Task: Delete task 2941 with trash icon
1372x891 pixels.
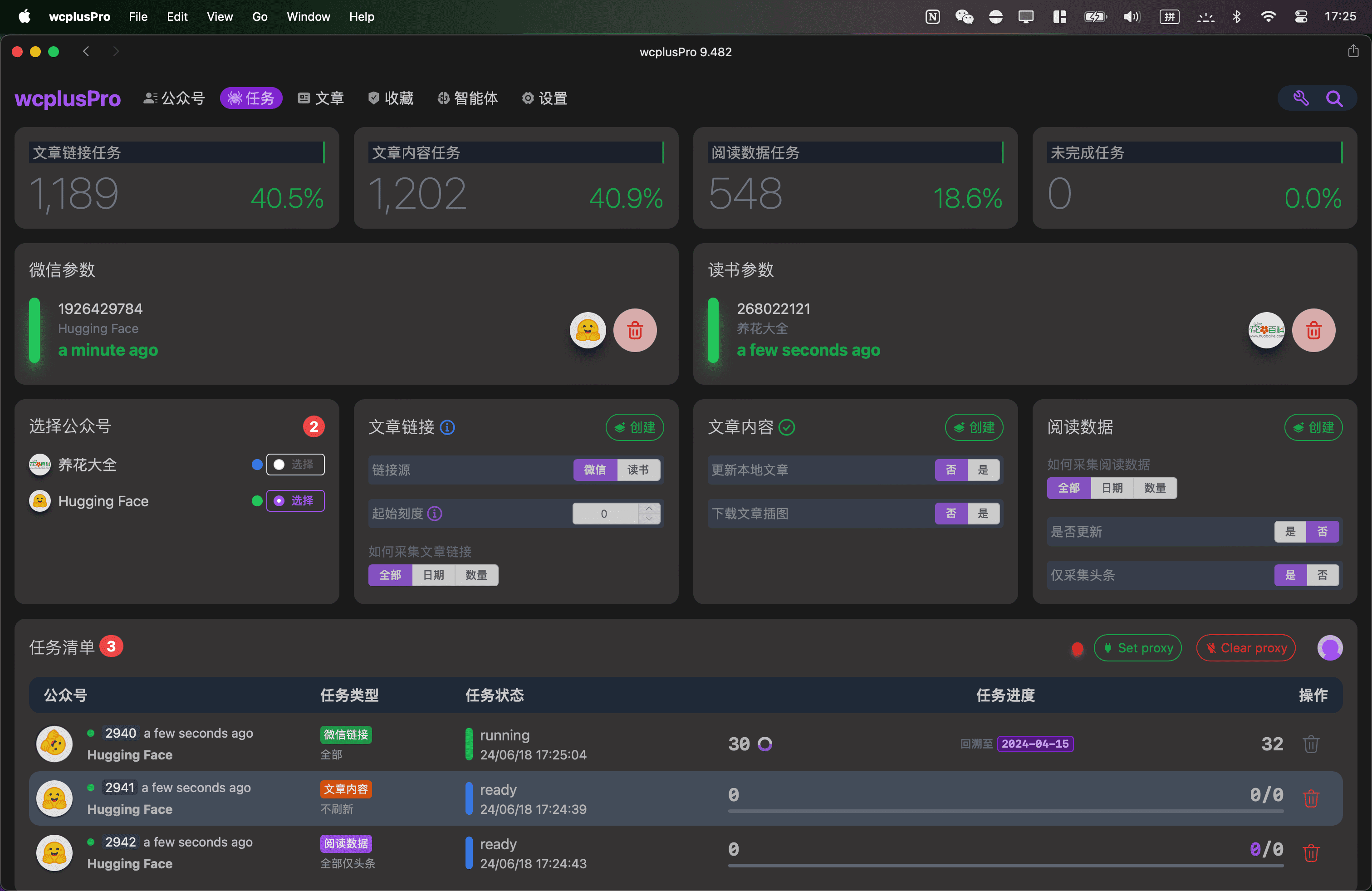Action: (1312, 798)
